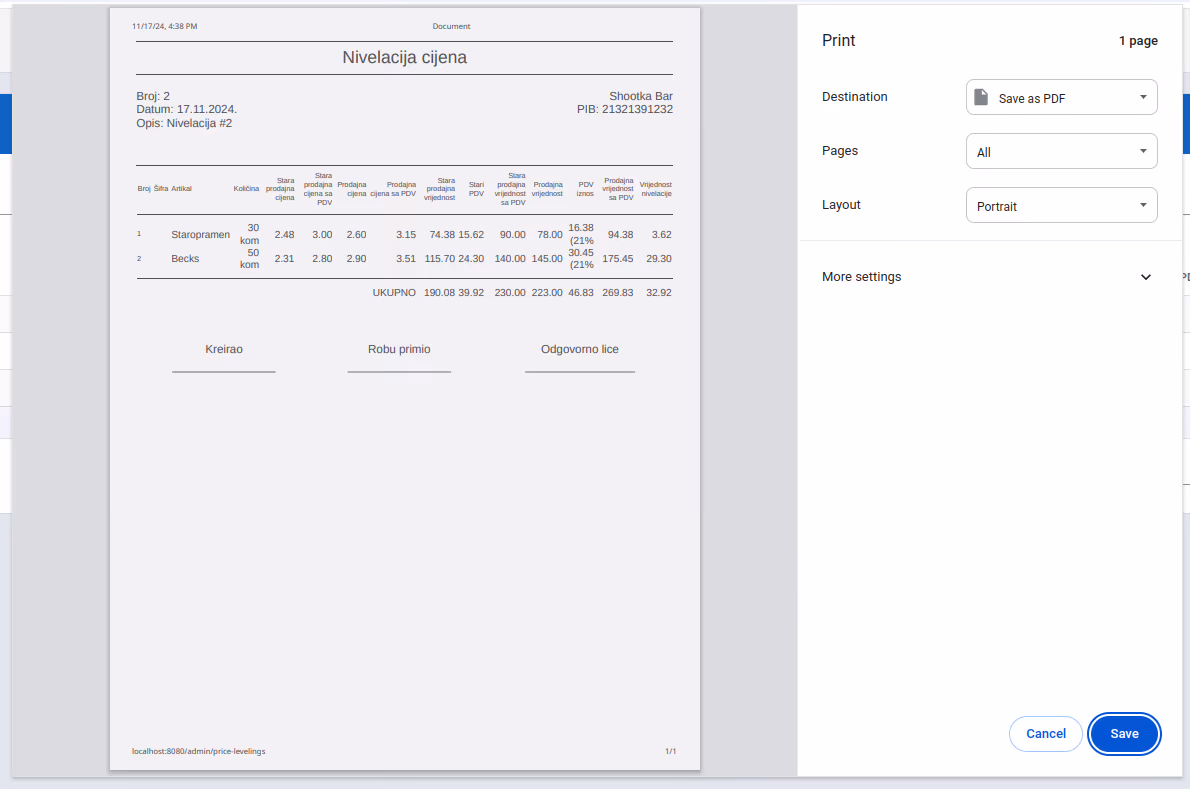1190x789 pixels.
Task: Click the print preview page thumbnail
Action: coord(405,389)
